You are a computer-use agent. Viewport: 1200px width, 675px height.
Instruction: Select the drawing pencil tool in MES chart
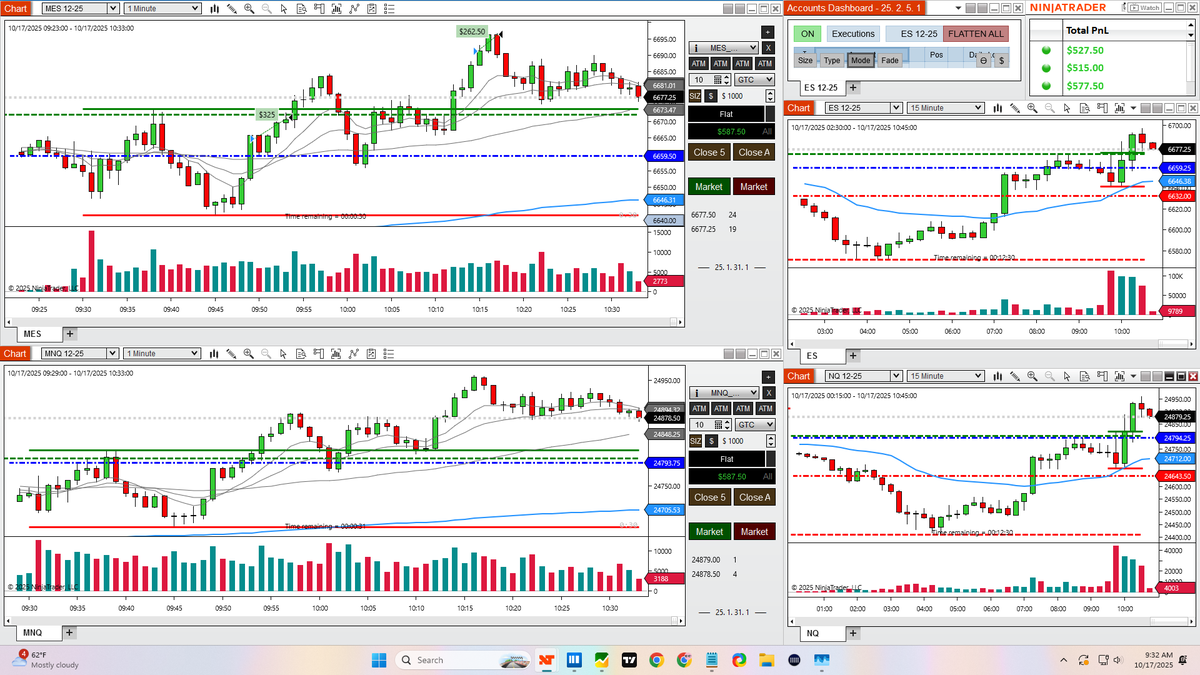point(231,8)
